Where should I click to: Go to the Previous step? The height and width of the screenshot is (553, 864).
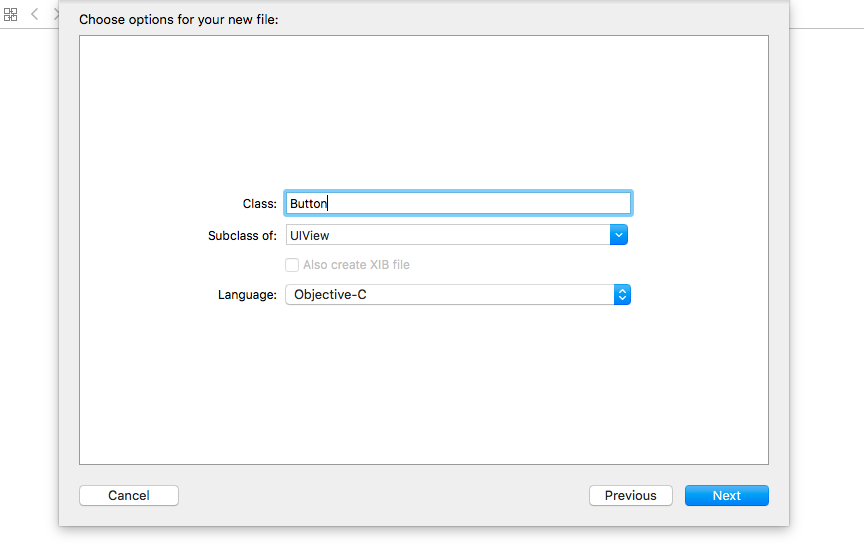(x=631, y=496)
